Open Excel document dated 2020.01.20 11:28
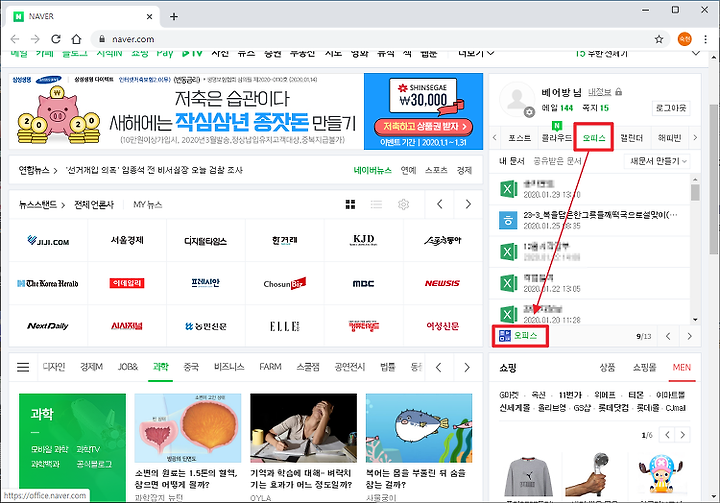Screen dimensions: 720x503 pyautogui.click(x=589, y=313)
